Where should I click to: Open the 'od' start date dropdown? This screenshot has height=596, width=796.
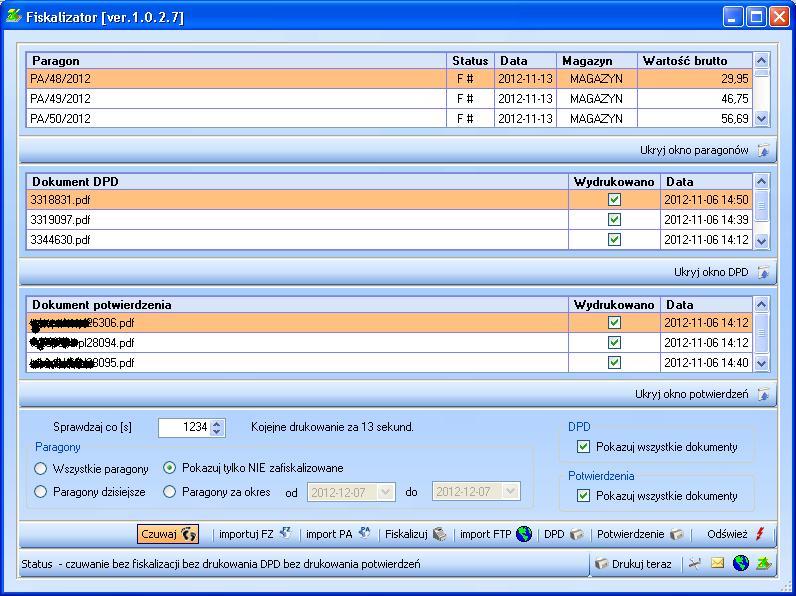click(x=387, y=492)
